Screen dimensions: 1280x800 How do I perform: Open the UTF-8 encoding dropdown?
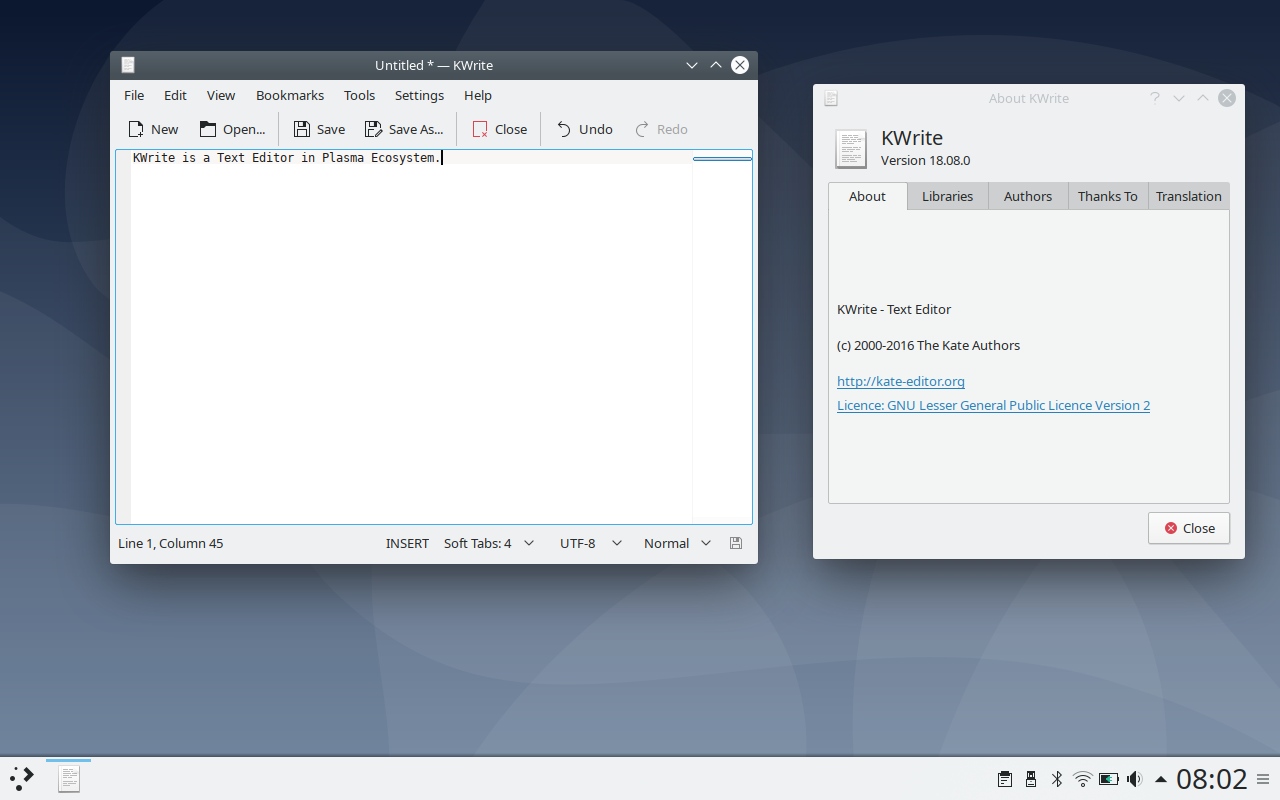point(590,543)
